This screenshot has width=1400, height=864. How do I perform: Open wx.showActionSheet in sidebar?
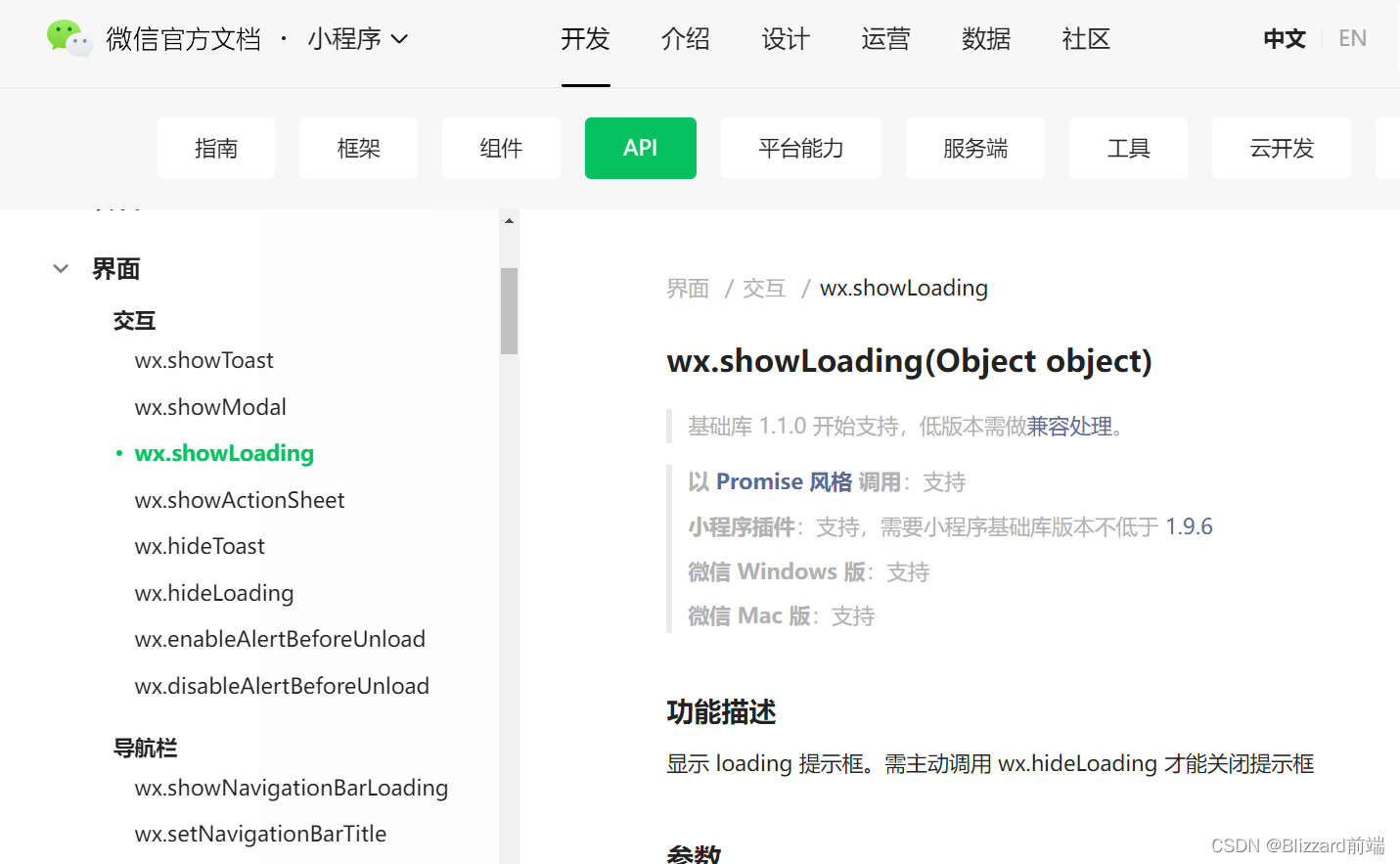[x=240, y=500]
